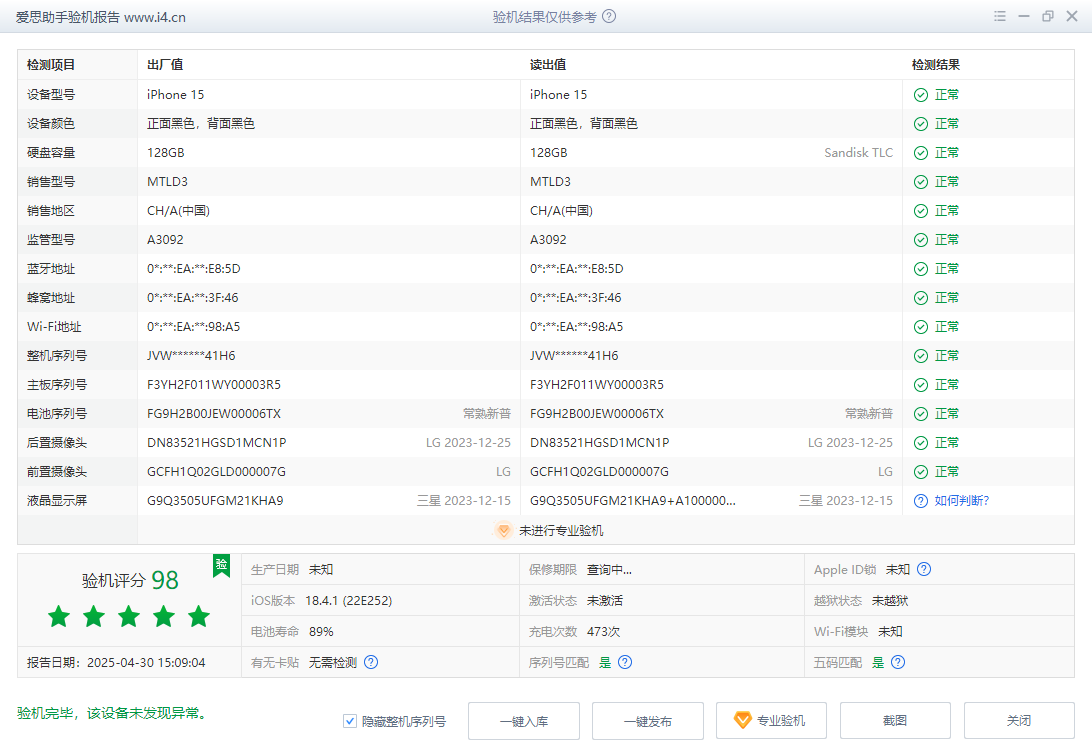The image size is (1092, 756).
Task: Click read value GCFH1Q02GLD000007G
Action: click(x=599, y=472)
